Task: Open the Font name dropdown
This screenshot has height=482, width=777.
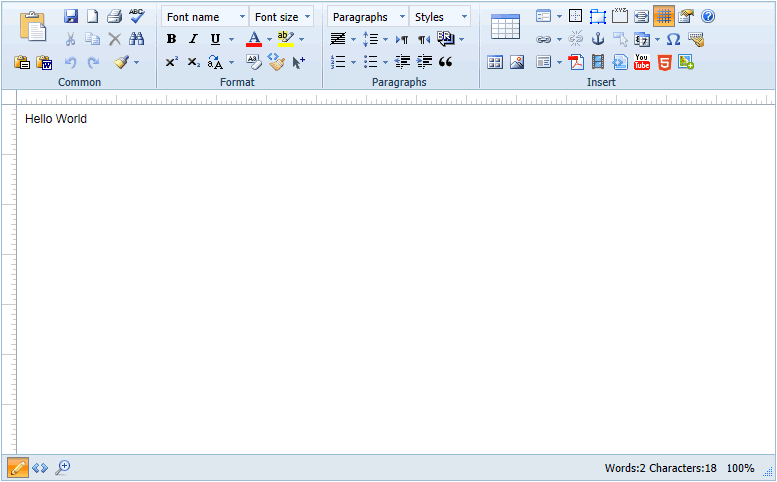Action: pos(205,17)
